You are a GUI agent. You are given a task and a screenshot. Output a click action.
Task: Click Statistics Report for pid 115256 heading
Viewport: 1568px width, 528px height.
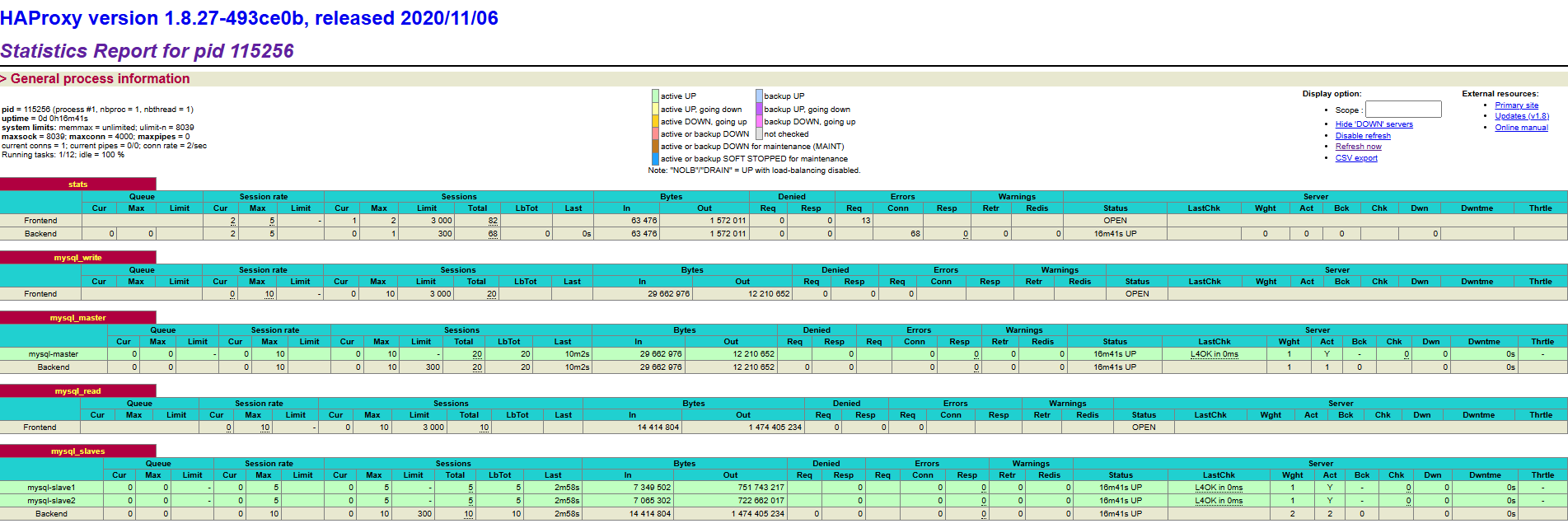click(147, 51)
